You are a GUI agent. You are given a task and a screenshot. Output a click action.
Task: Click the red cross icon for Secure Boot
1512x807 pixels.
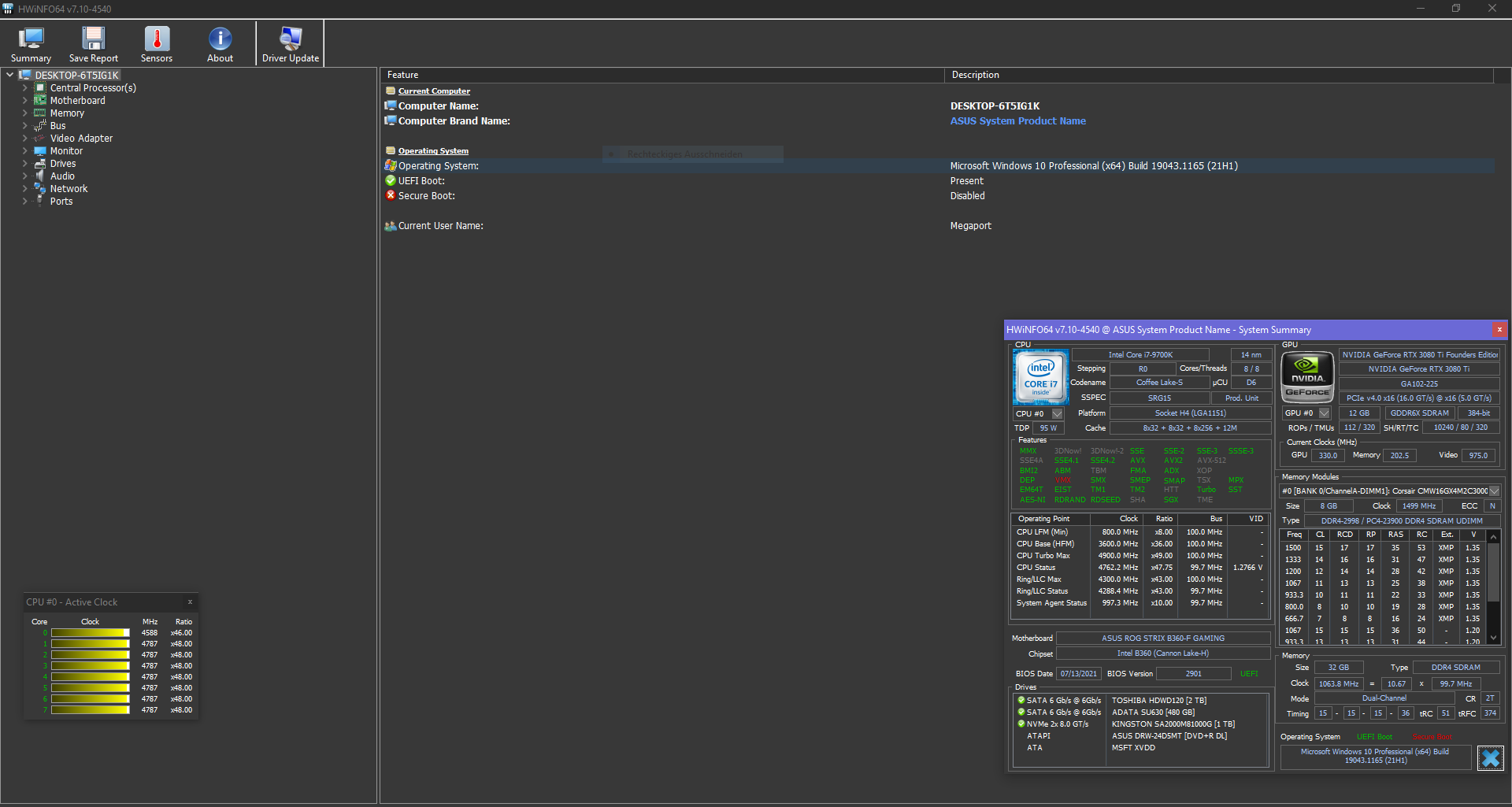point(390,195)
